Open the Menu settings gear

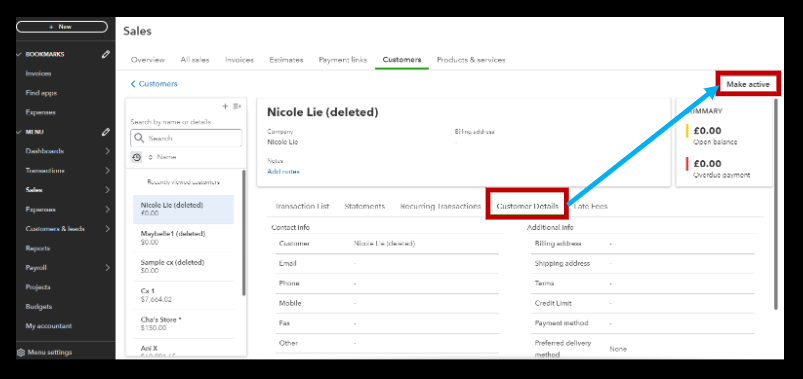tap(21, 352)
